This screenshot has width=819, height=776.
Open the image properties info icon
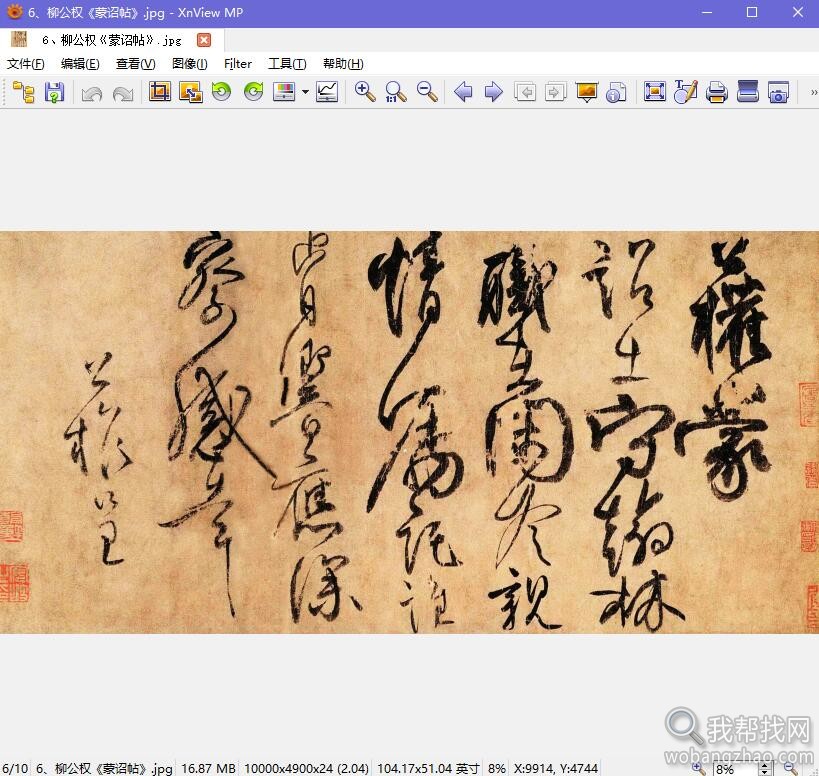coord(616,92)
